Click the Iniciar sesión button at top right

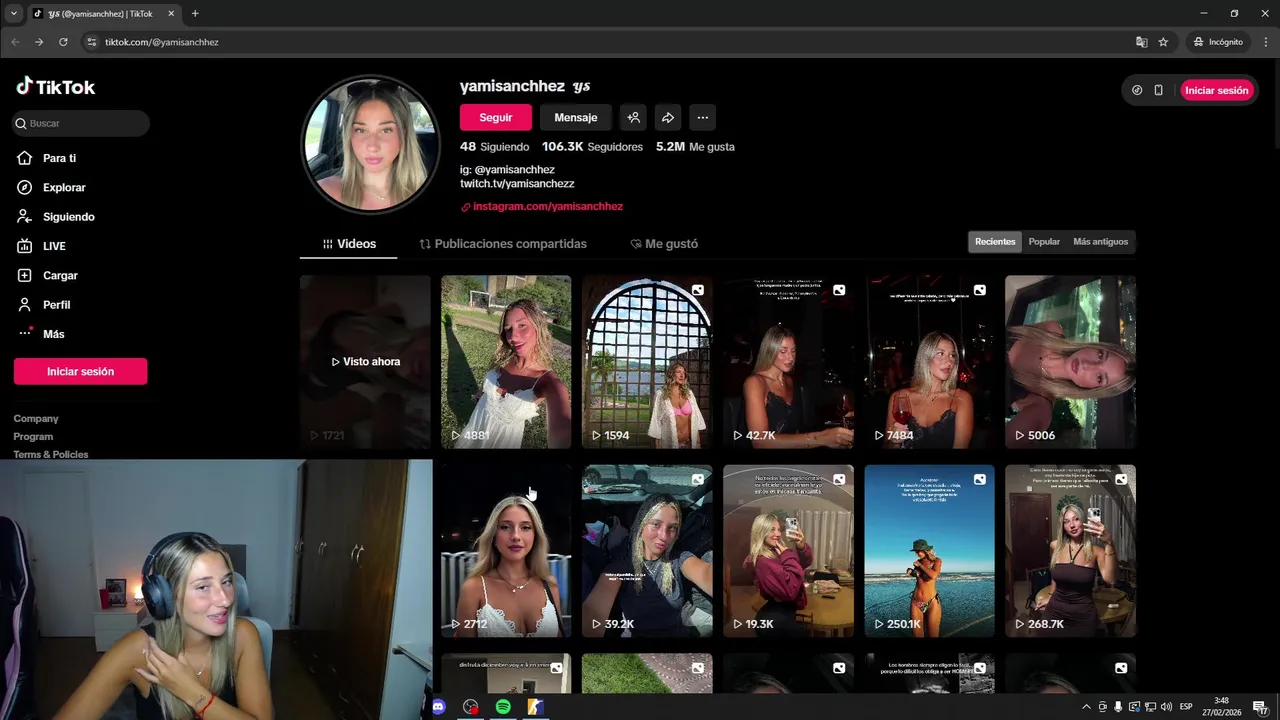point(1217,90)
